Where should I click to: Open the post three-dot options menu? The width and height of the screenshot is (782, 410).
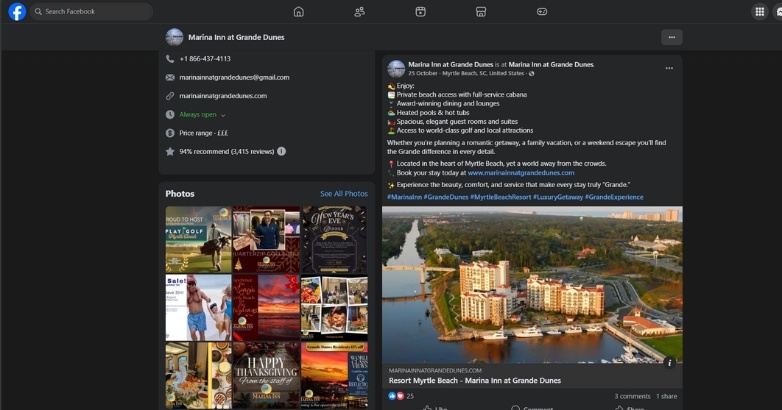pos(669,68)
